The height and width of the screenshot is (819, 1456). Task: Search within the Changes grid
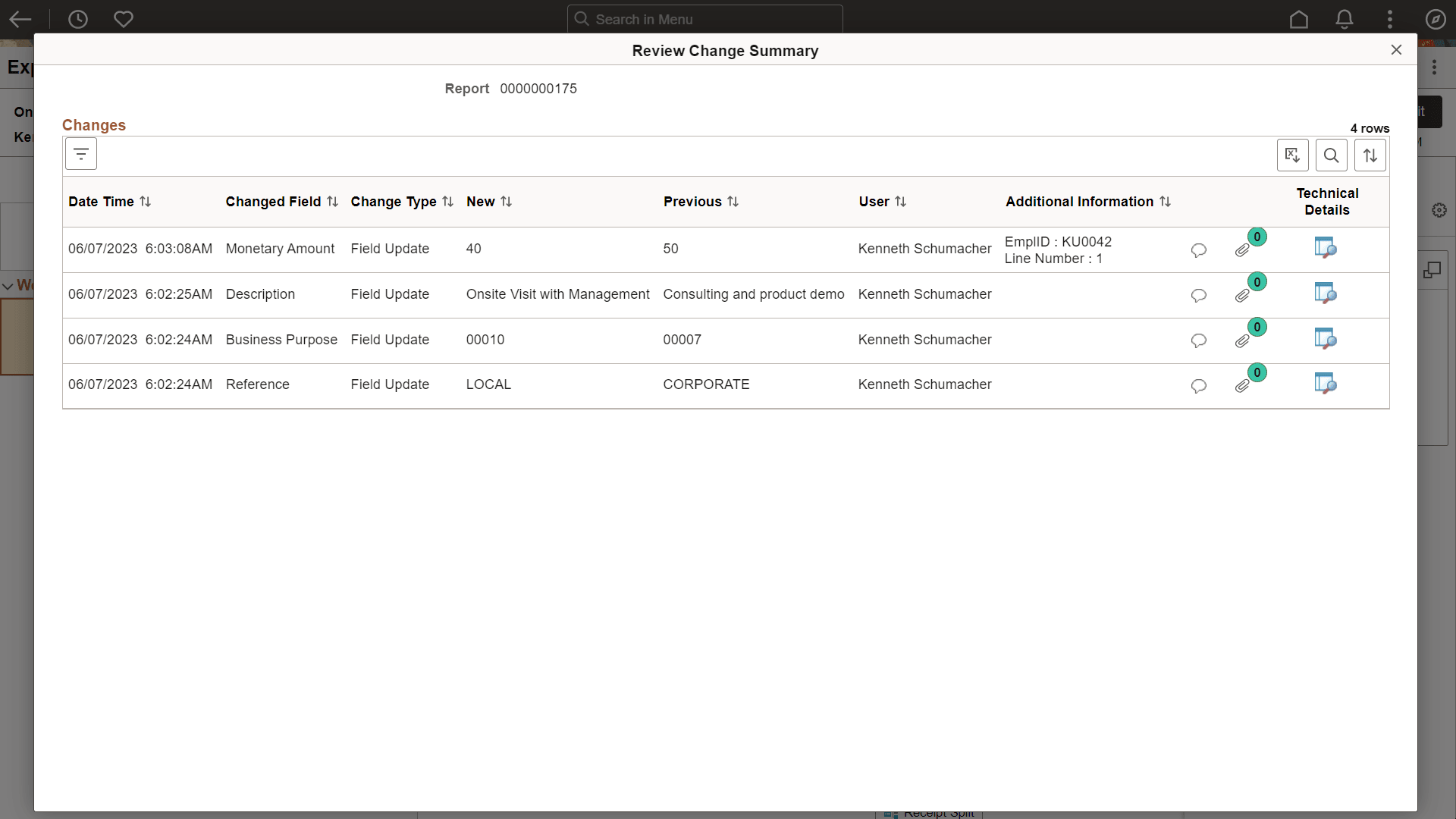tap(1331, 155)
